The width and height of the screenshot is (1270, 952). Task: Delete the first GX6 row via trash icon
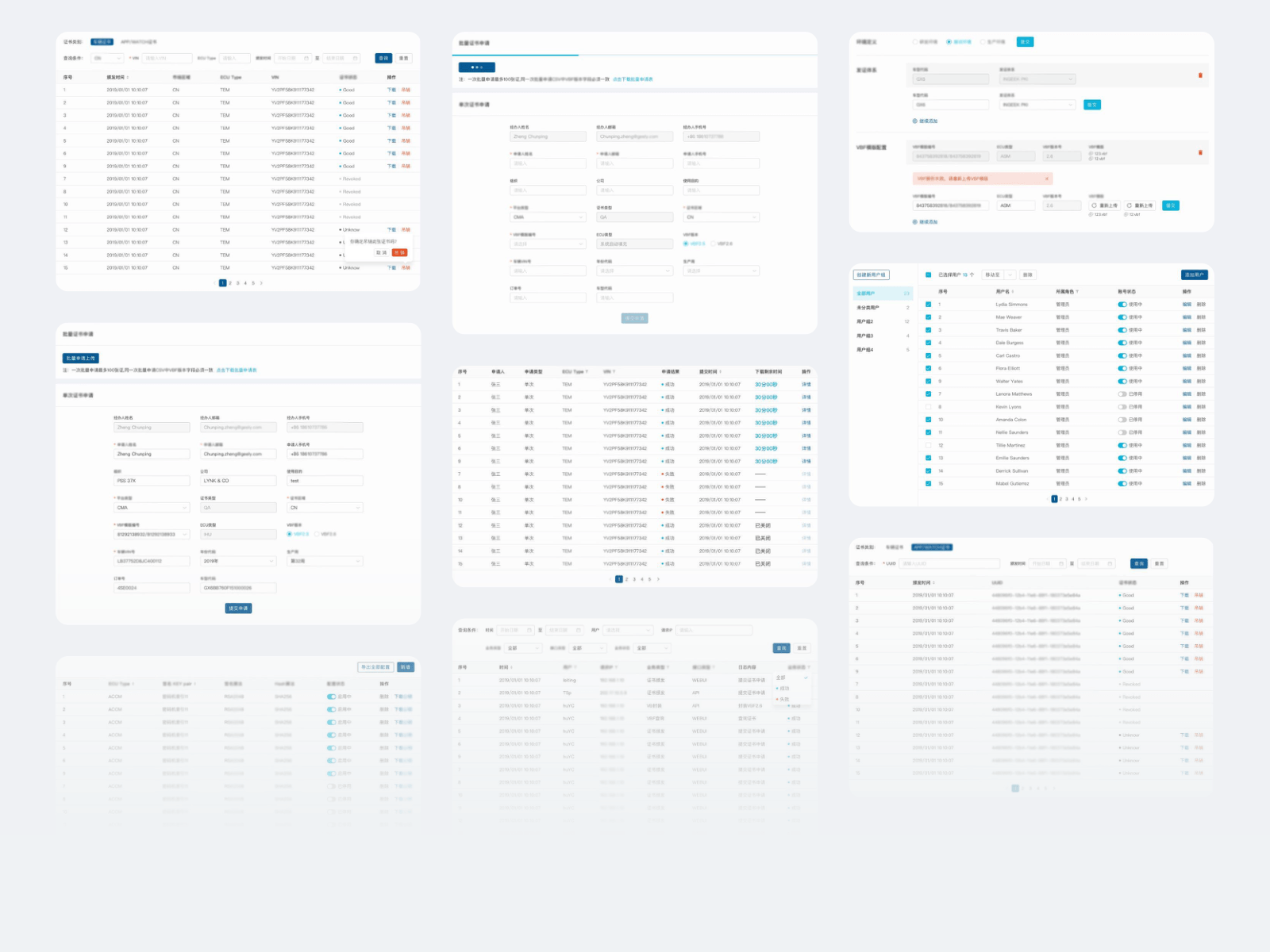[x=1200, y=75]
